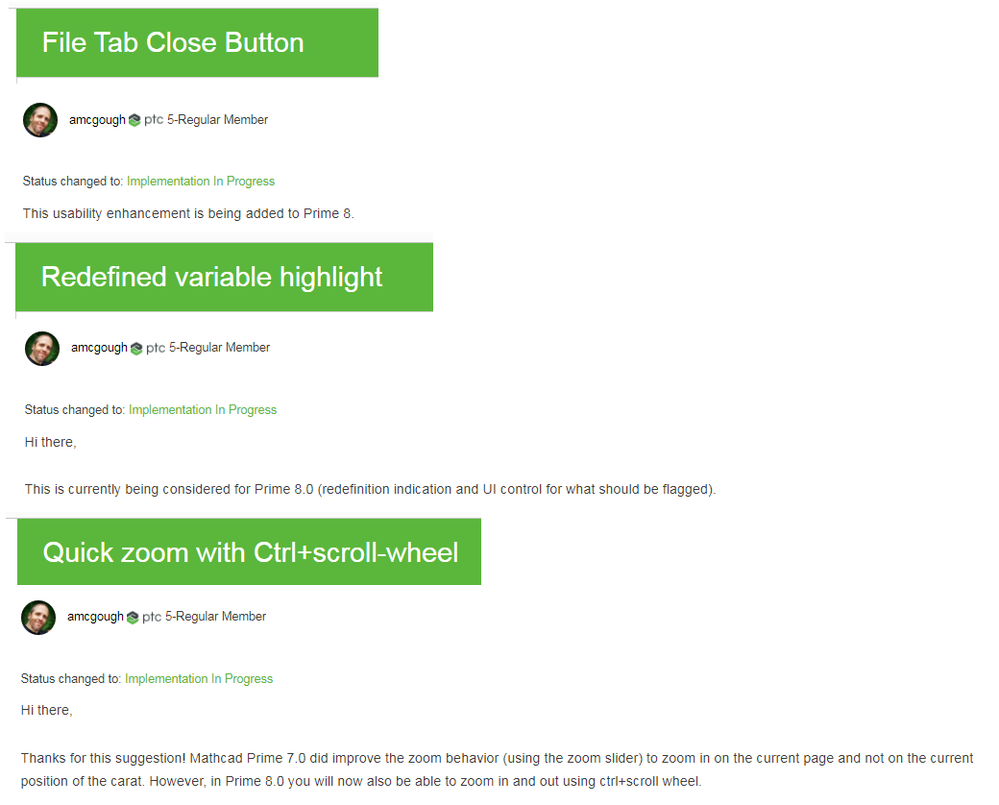Click Implementation In Progress under File Tab Close Button
999x805 pixels.
point(201,181)
